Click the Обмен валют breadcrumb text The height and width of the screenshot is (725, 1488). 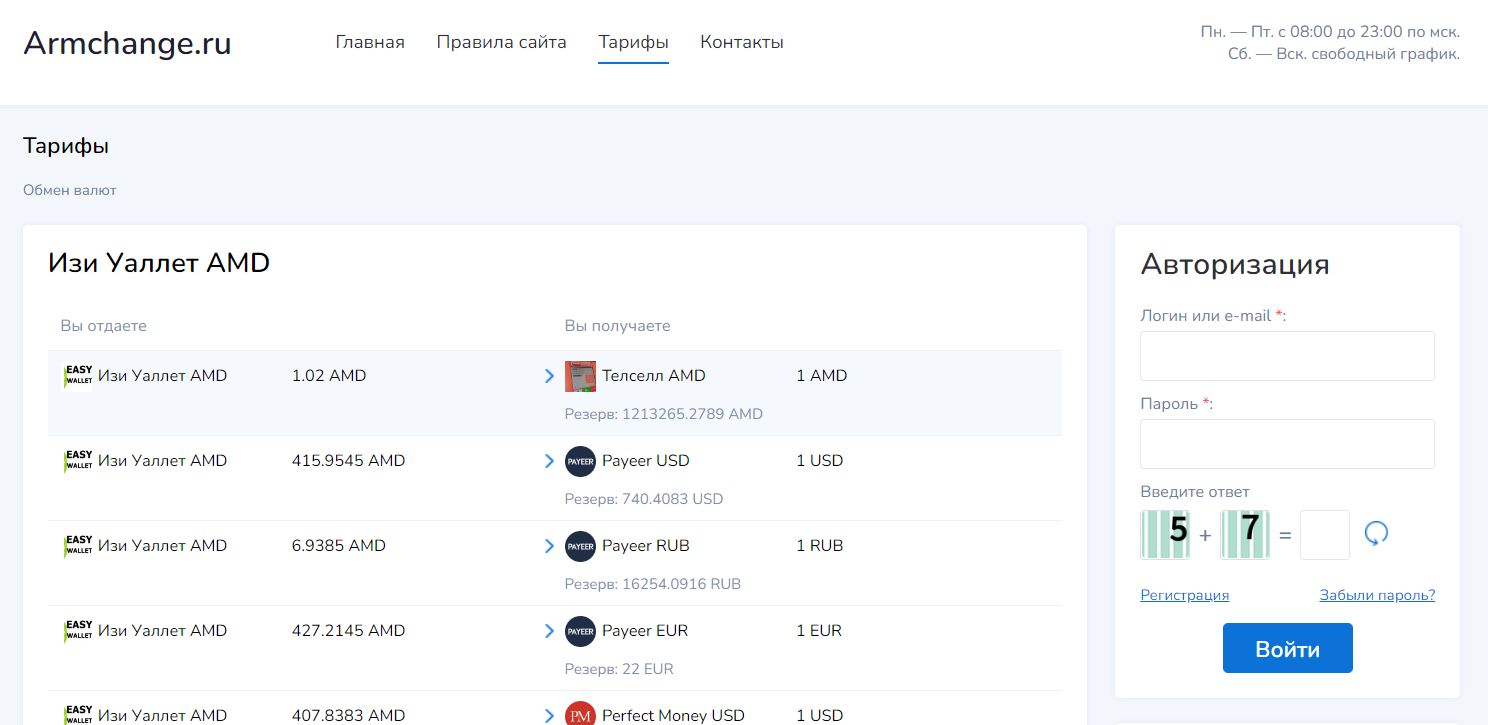70,190
